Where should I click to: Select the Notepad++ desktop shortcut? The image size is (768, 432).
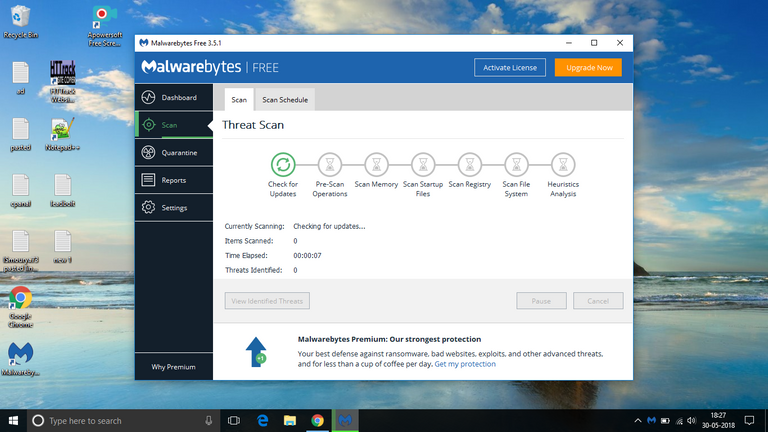pyautogui.click(x=62, y=134)
